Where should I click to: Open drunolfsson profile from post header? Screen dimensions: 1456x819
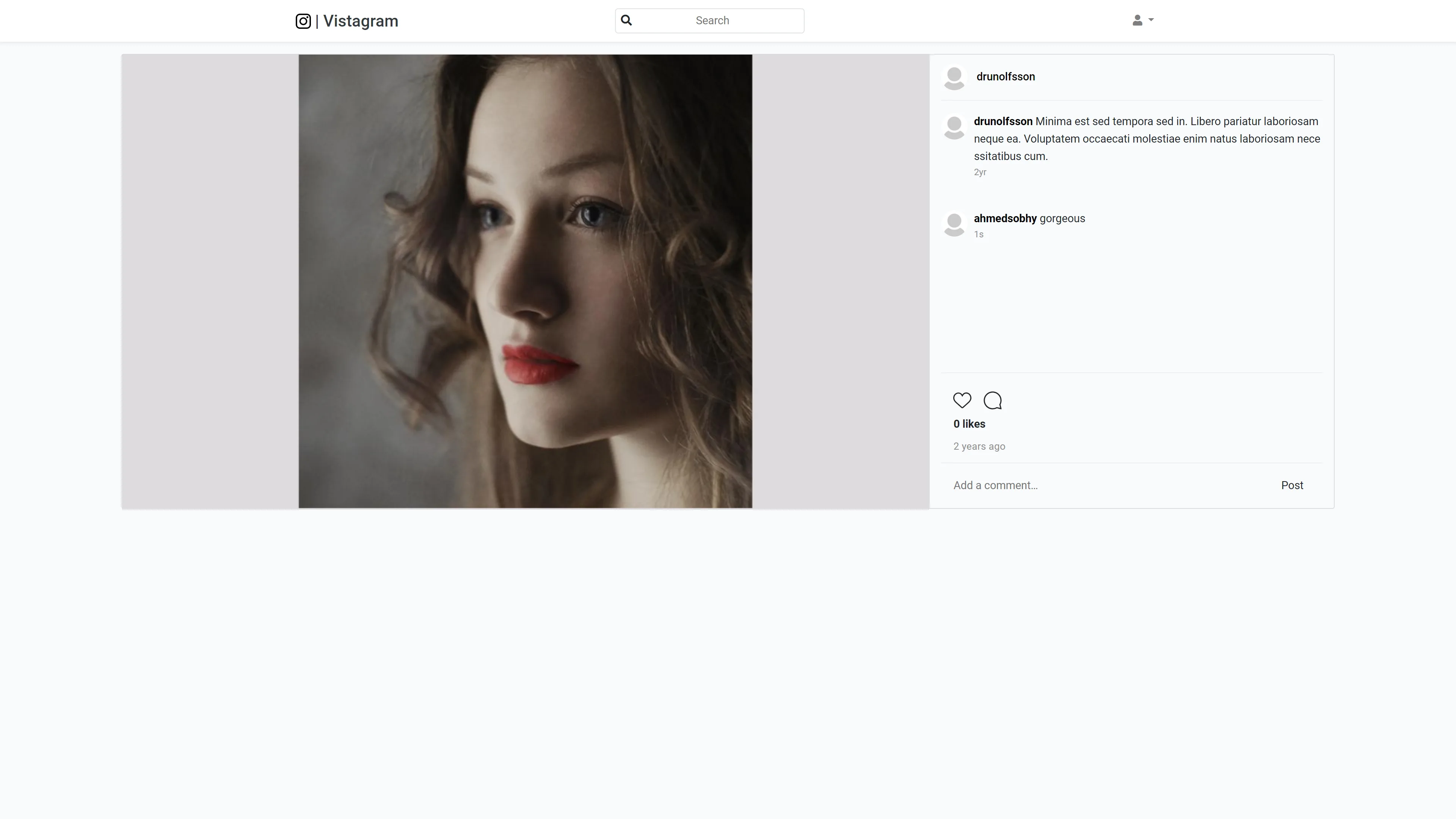pos(1006,77)
